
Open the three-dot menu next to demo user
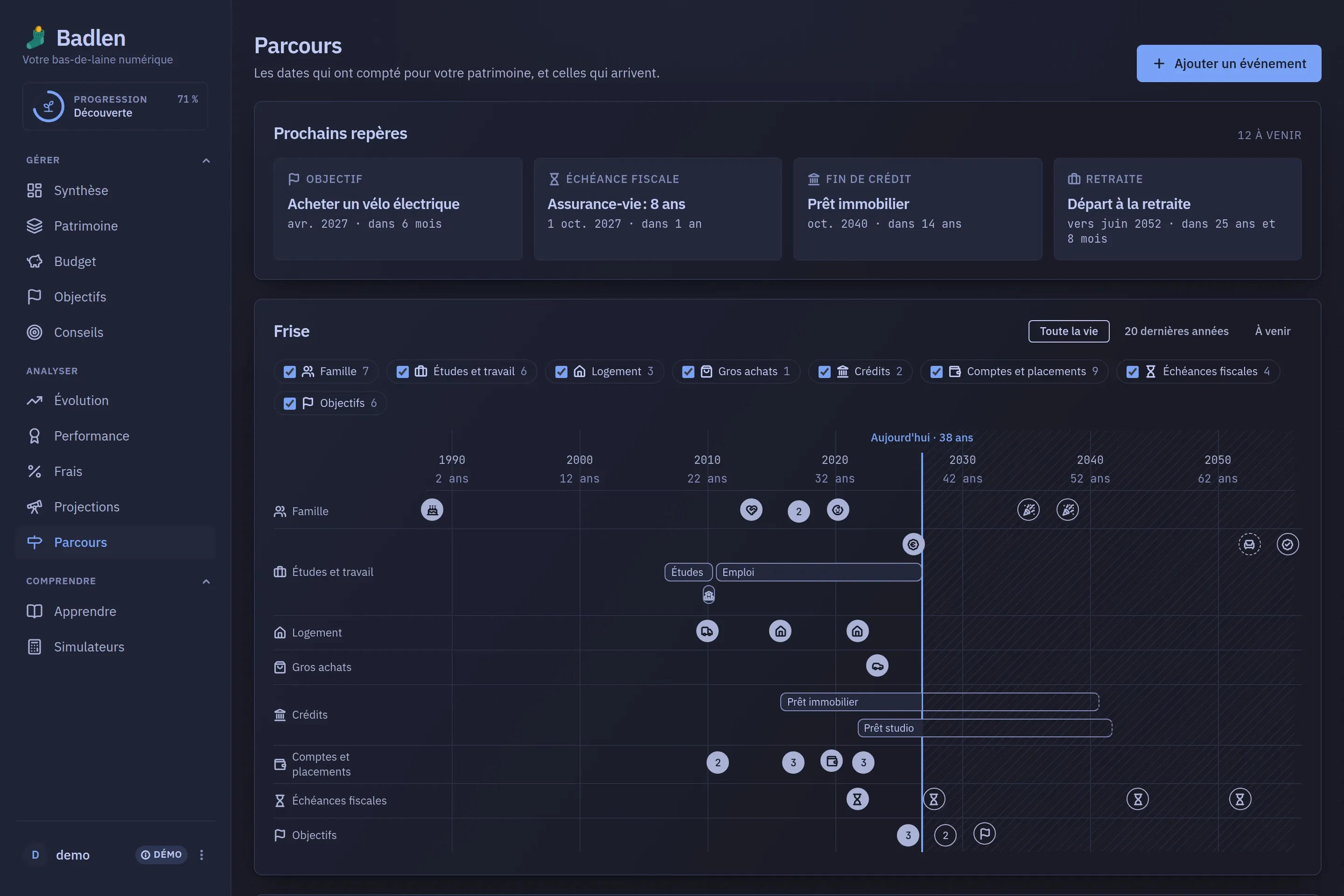(201, 855)
